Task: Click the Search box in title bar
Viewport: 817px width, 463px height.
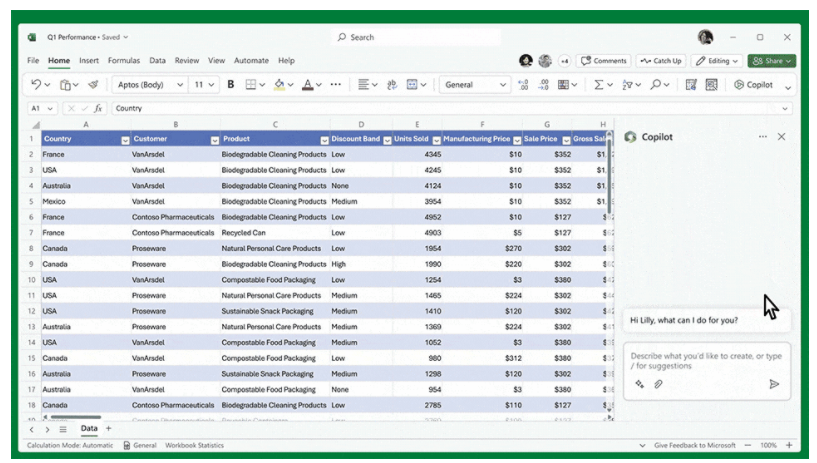Action: click(x=415, y=37)
